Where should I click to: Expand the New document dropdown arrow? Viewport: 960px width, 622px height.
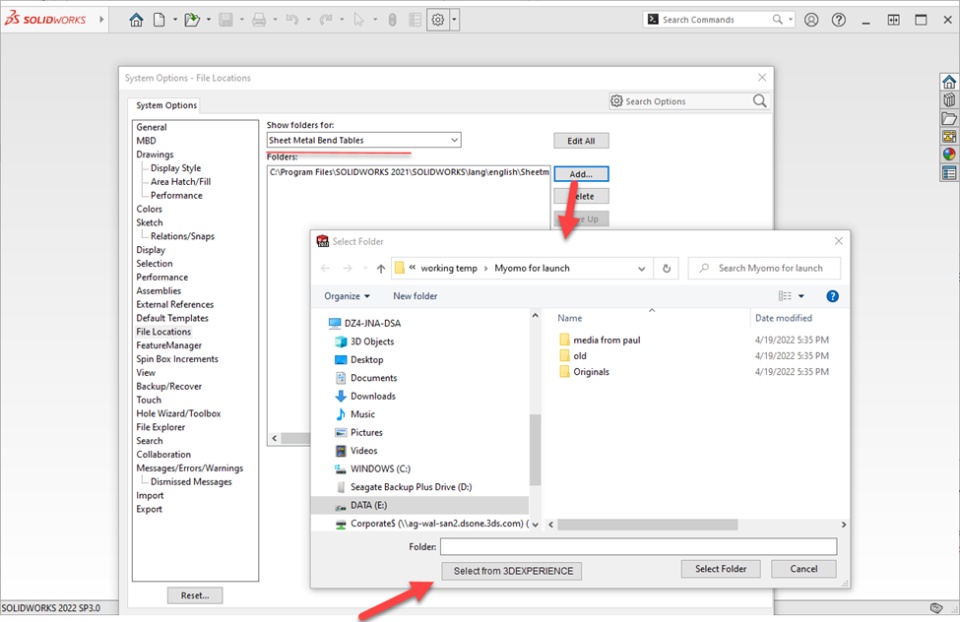[x=175, y=20]
